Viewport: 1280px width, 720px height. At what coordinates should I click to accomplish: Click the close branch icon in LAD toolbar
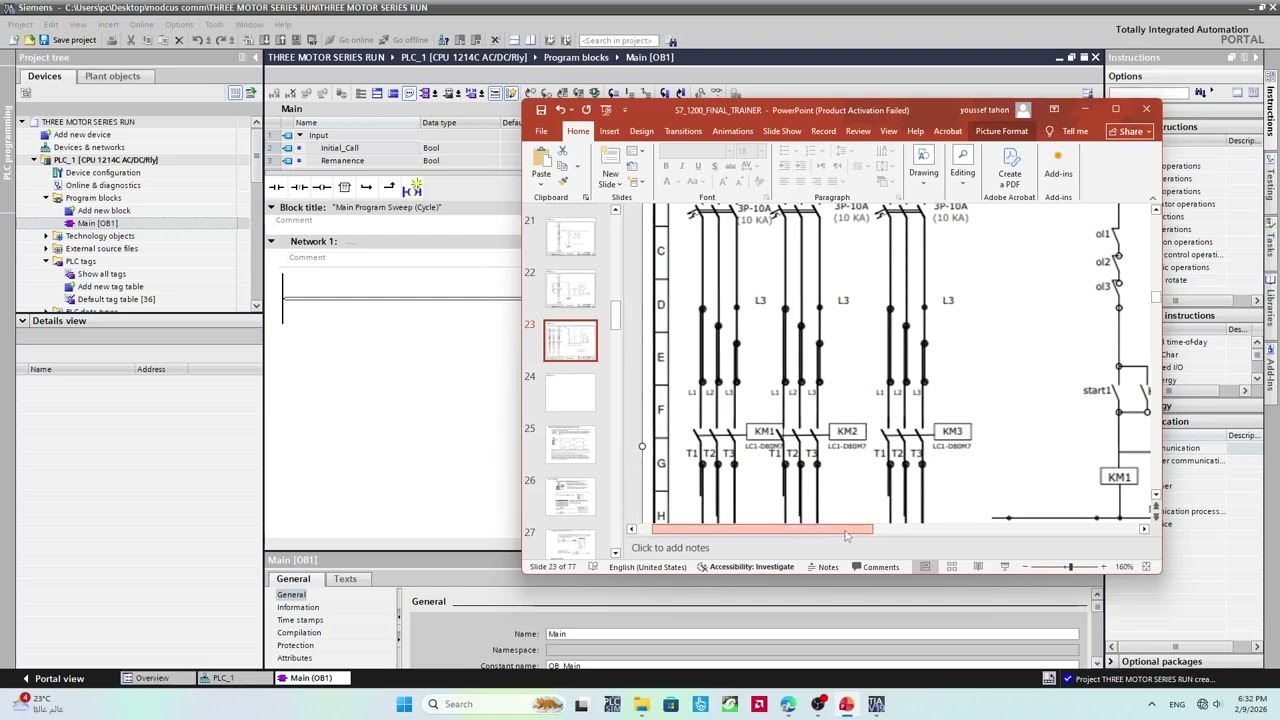click(389, 187)
